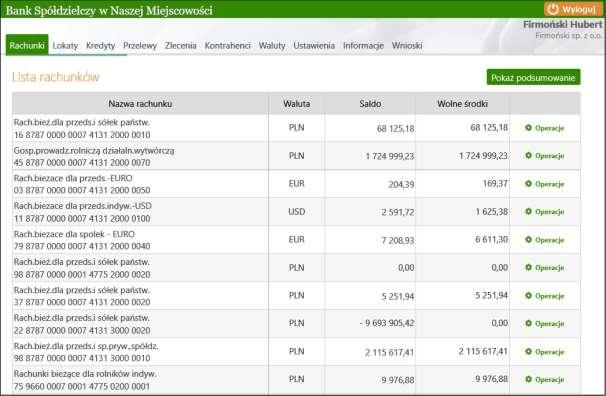This screenshot has height=396, width=606.
Task: Select the Rach.biezace dla przeds.-EURO account row
Action: [x=296, y=184]
